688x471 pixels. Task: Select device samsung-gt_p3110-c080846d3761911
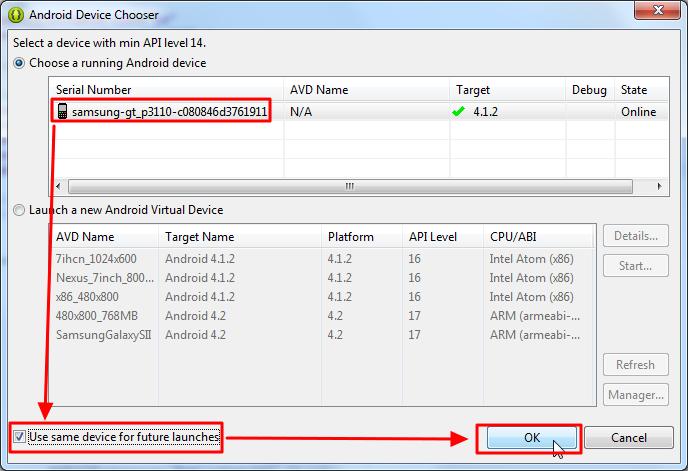coord(169,112)
